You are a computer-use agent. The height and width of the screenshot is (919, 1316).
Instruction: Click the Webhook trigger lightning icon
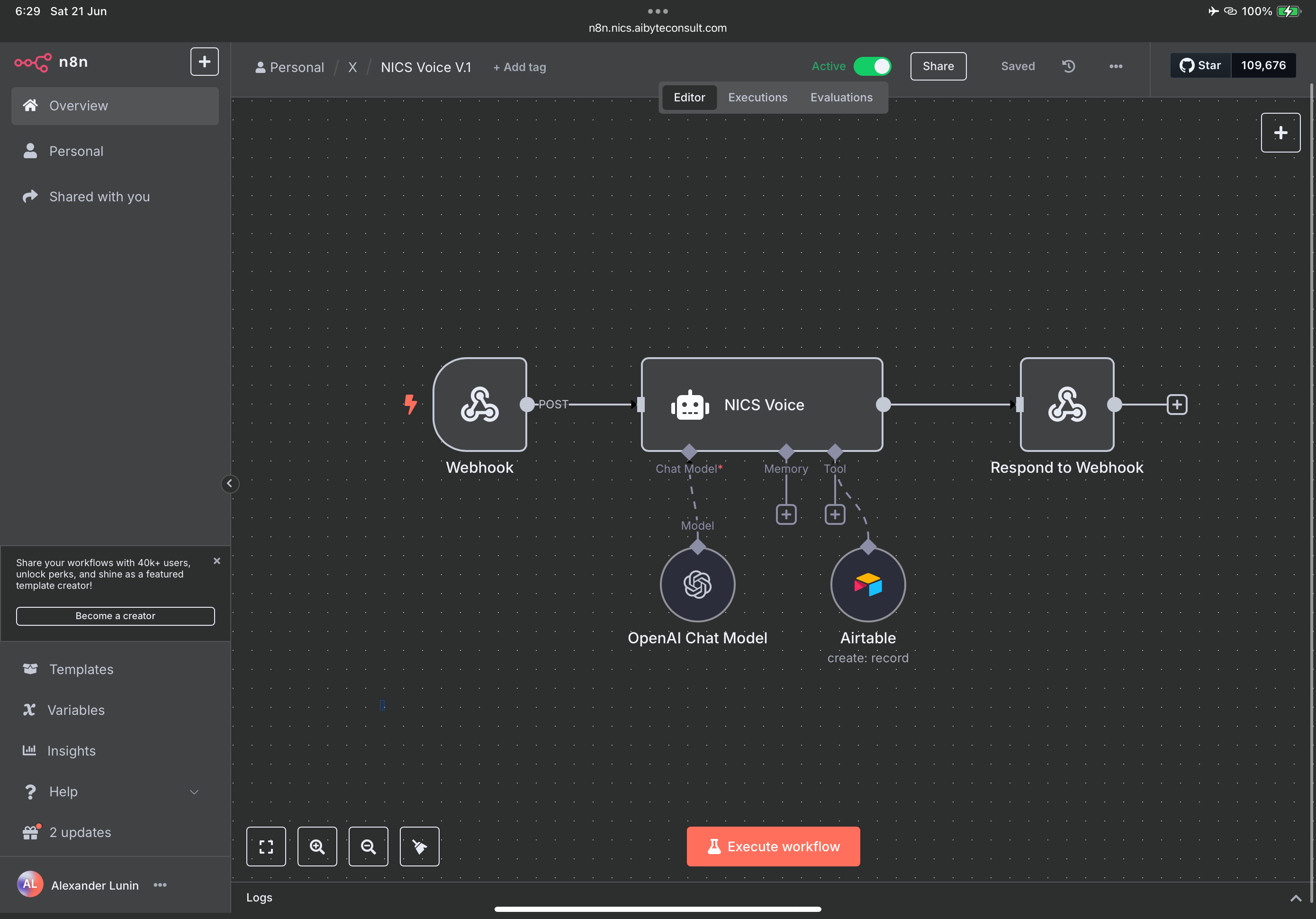coord(410,404)
